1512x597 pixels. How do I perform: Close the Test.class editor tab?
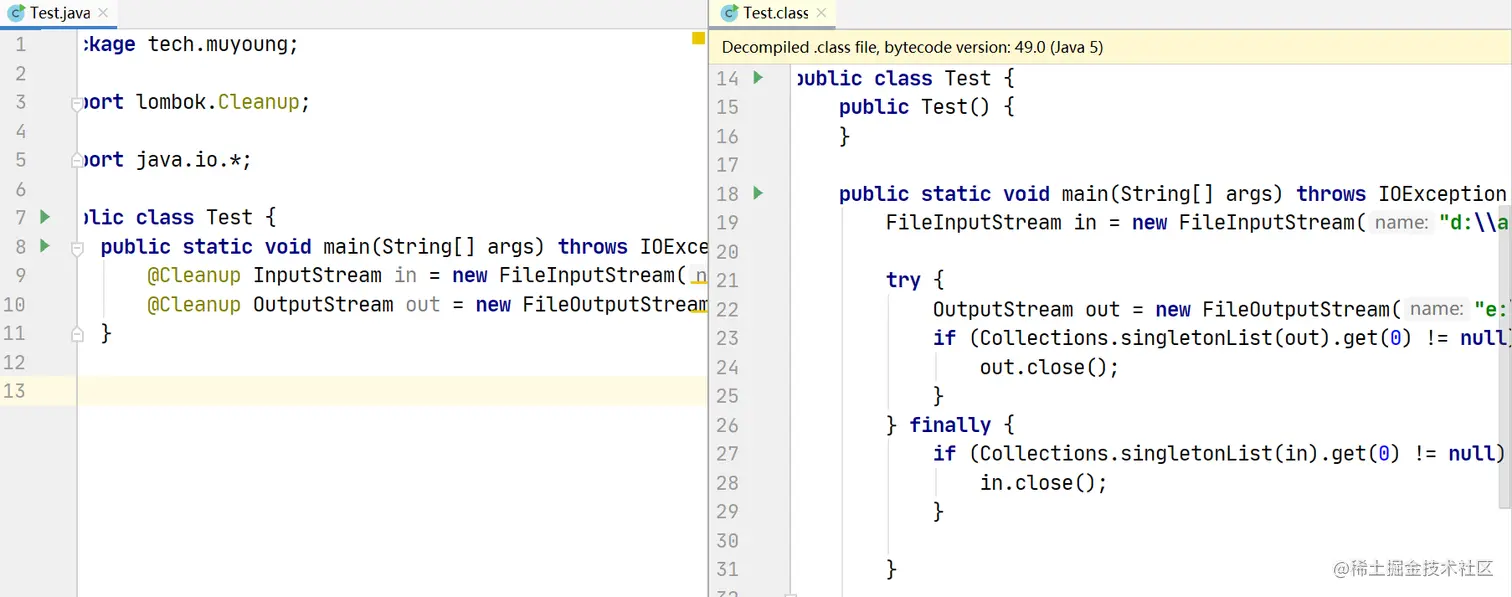tap(821, 13)
